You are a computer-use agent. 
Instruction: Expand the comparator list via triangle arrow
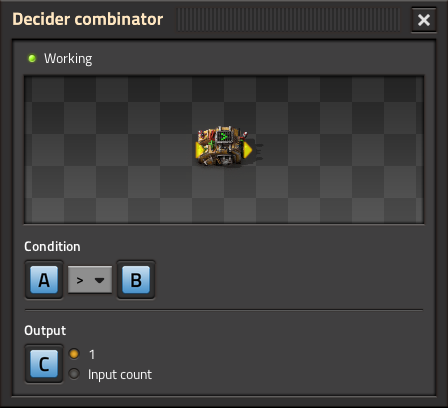tap(99, 280)
